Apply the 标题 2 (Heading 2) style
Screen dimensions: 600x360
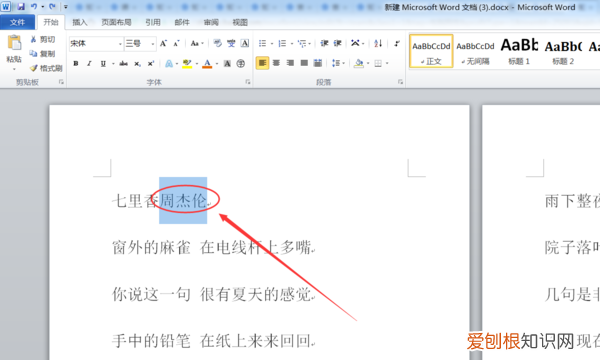coord(563,51)
